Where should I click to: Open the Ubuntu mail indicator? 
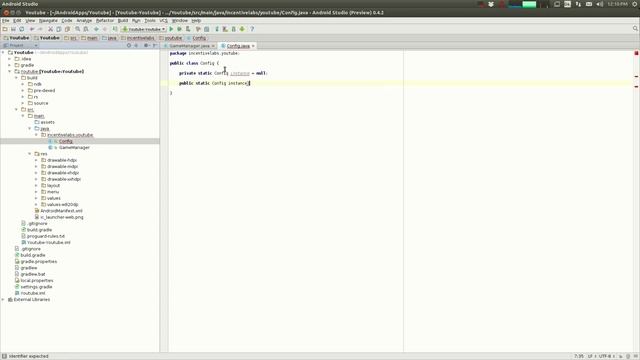click(x=589, y=4)
